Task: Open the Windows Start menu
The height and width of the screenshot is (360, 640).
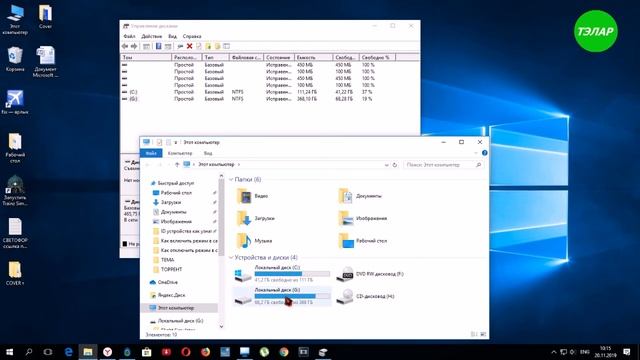Action: [9, 352]
